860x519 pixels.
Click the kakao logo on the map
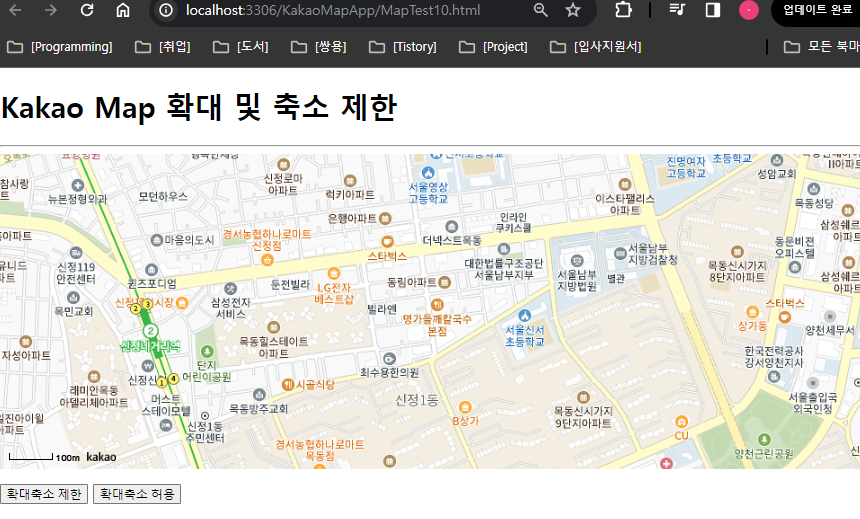pyautogui.click(x=101, y=457)
